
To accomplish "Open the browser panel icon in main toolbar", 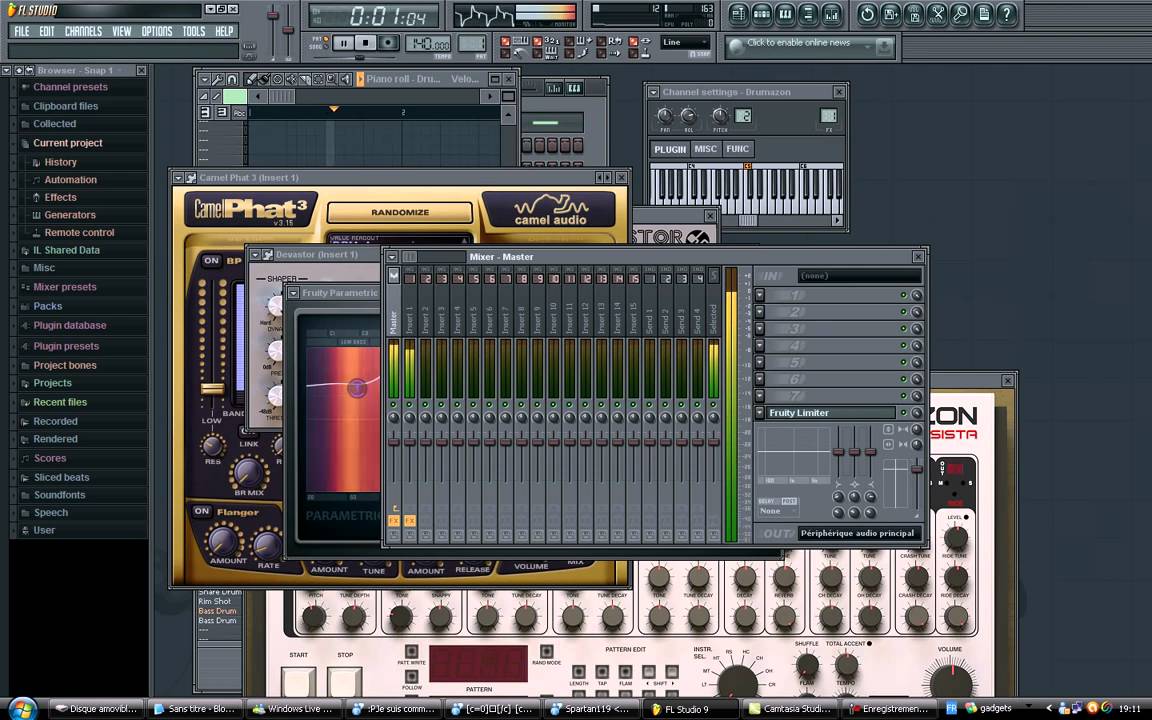I will [808, 14].
